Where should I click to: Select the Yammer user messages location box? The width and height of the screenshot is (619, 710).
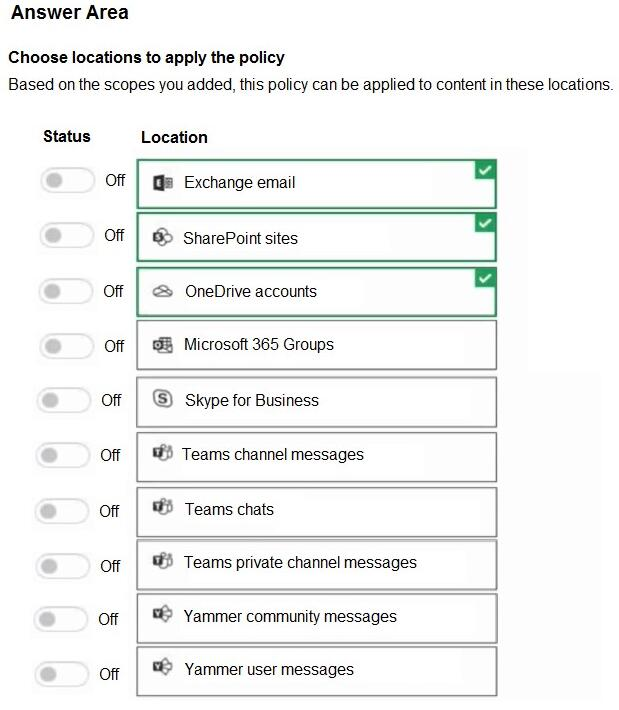pos(317,671)
